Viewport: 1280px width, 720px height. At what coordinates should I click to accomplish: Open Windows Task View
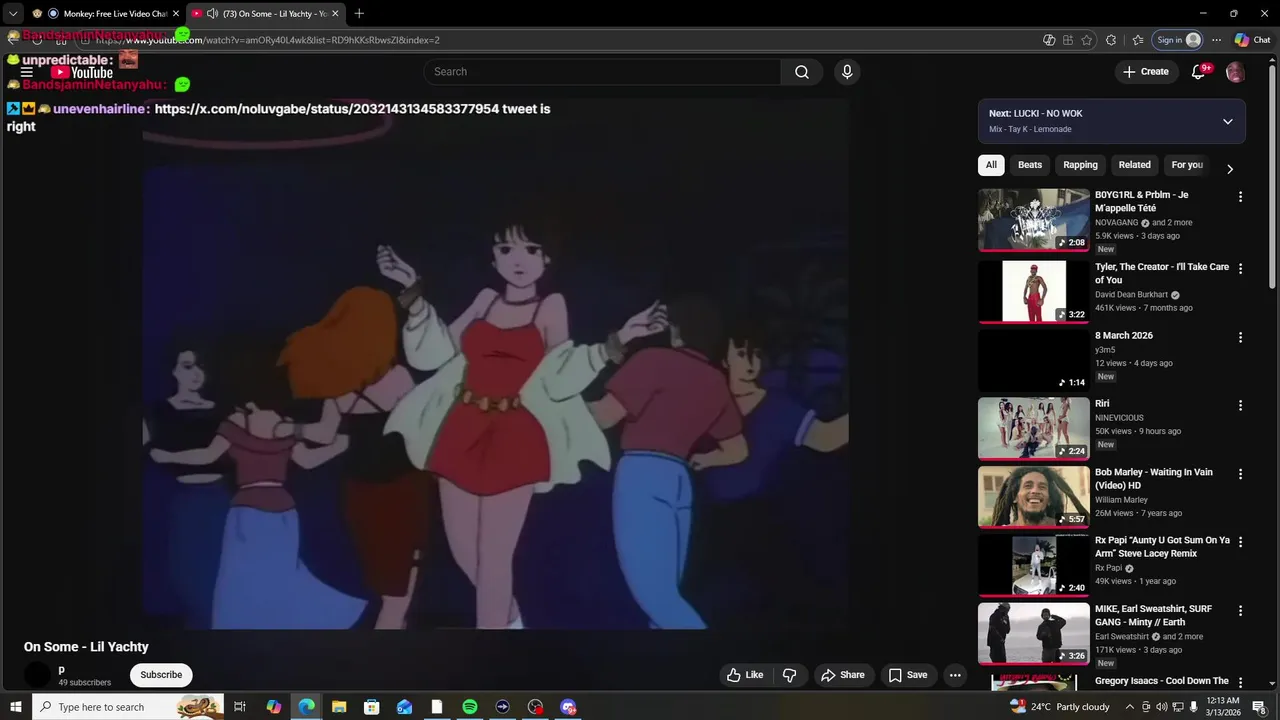click(240, 707)
